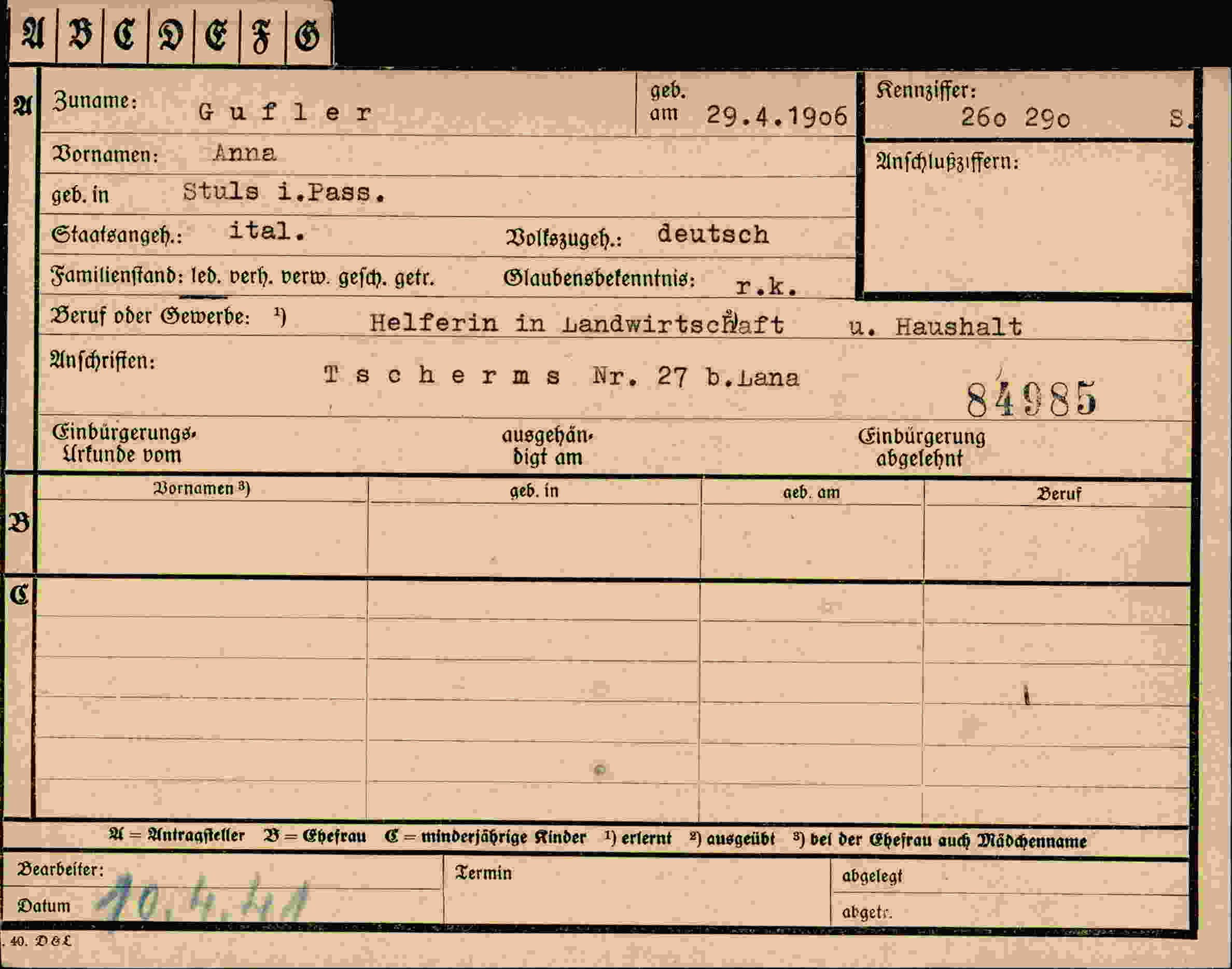
Task: Click the 'geb. in' column header in section B
Action: tap(534, 491)
